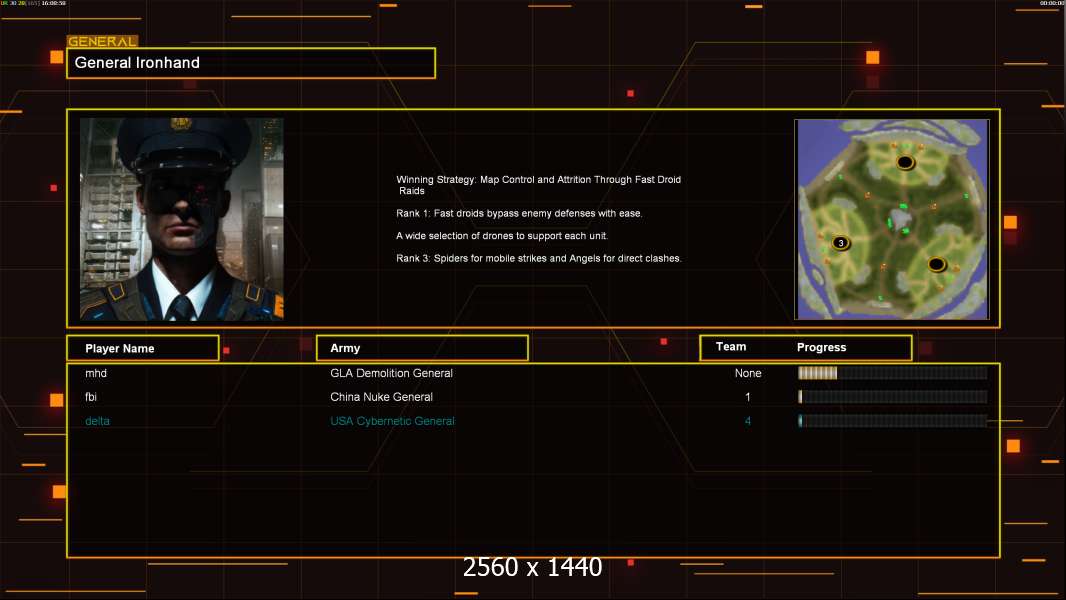
Task: Click the General Ironhand portrait
Action: [182, 219]
